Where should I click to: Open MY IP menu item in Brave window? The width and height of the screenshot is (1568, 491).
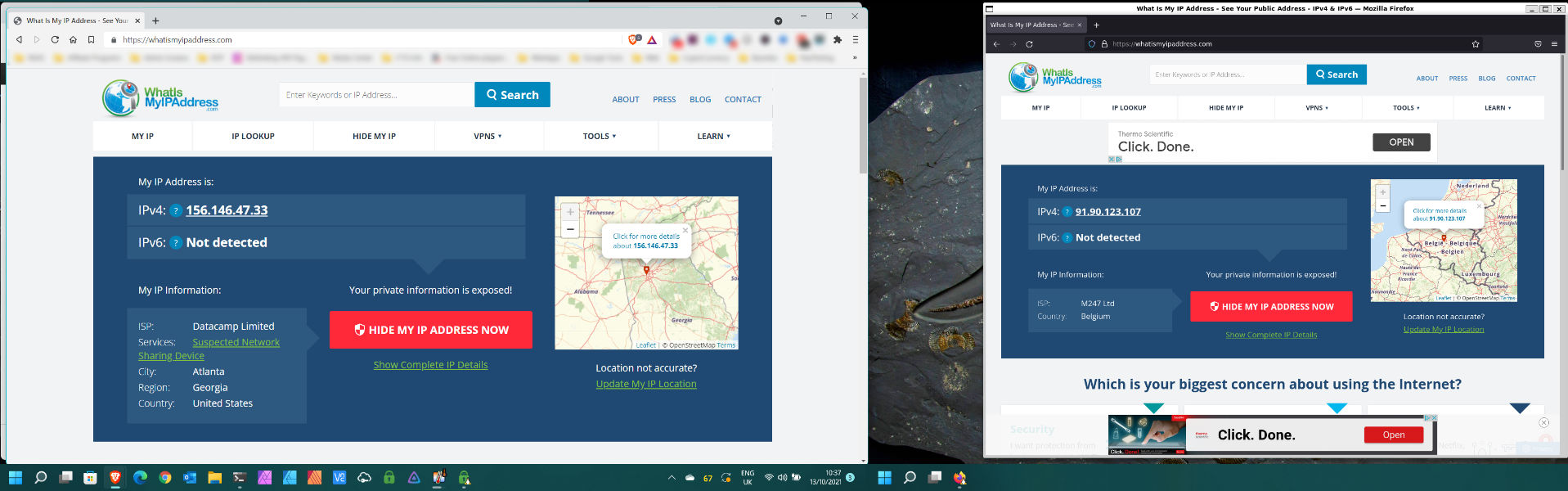coord(142,137)
